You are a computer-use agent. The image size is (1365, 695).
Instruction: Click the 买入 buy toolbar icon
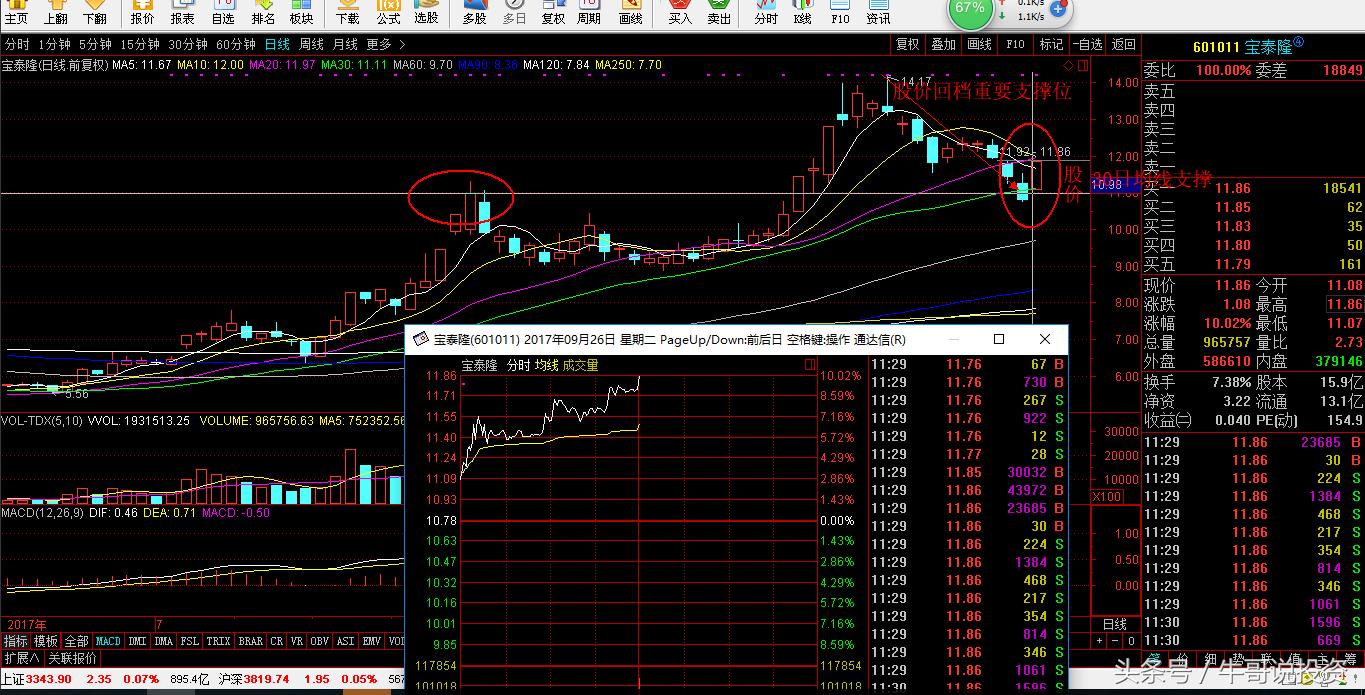pyautogui.click(x=680, y=13)
